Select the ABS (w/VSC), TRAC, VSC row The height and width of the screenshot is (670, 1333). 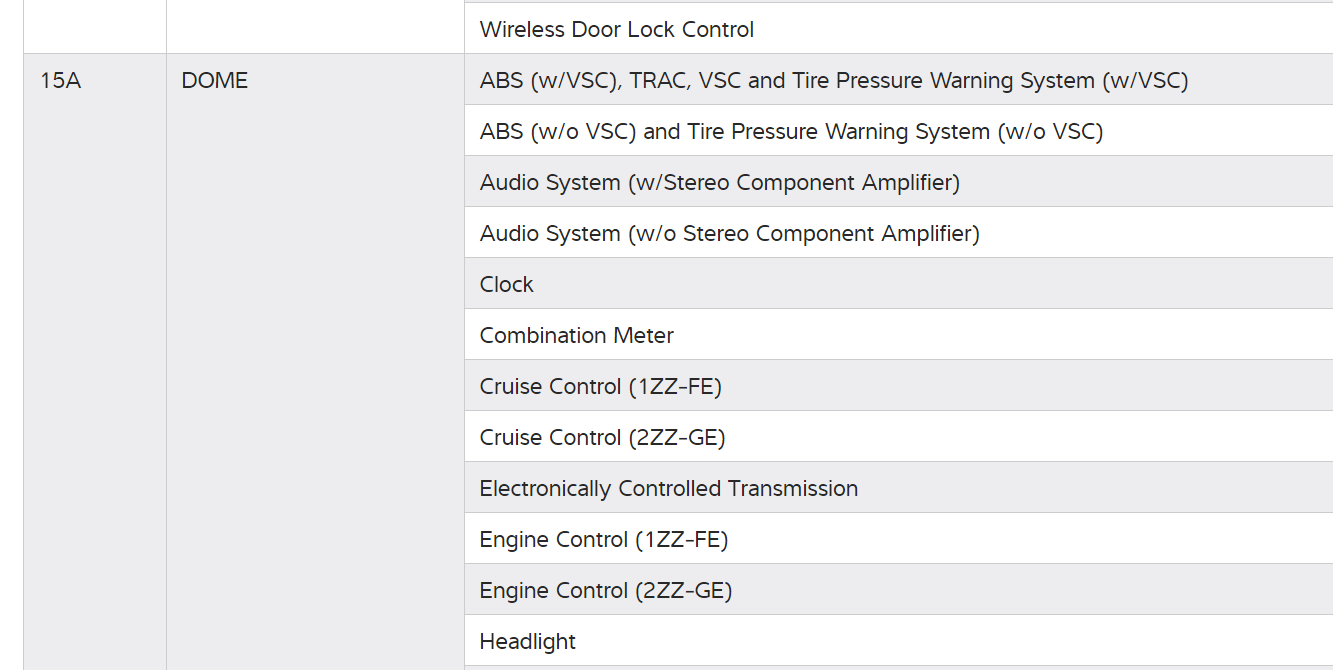point(833,81)
